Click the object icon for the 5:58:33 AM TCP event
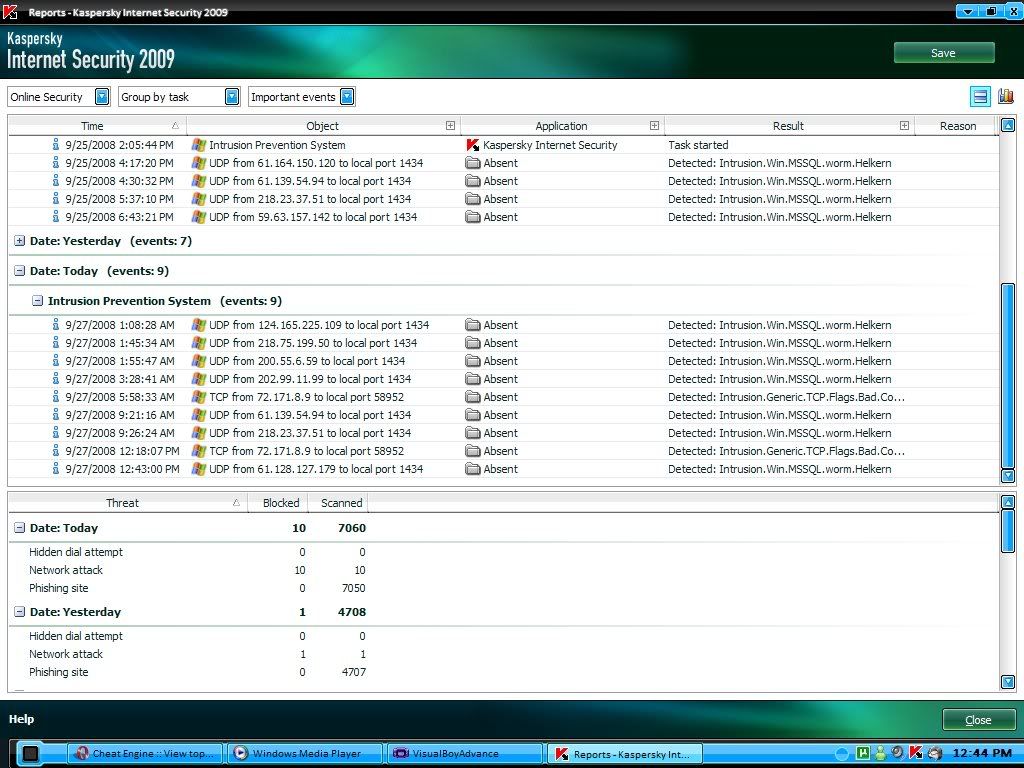The width and height of the screenshot is (1024, 768). [x=199, y=396]
